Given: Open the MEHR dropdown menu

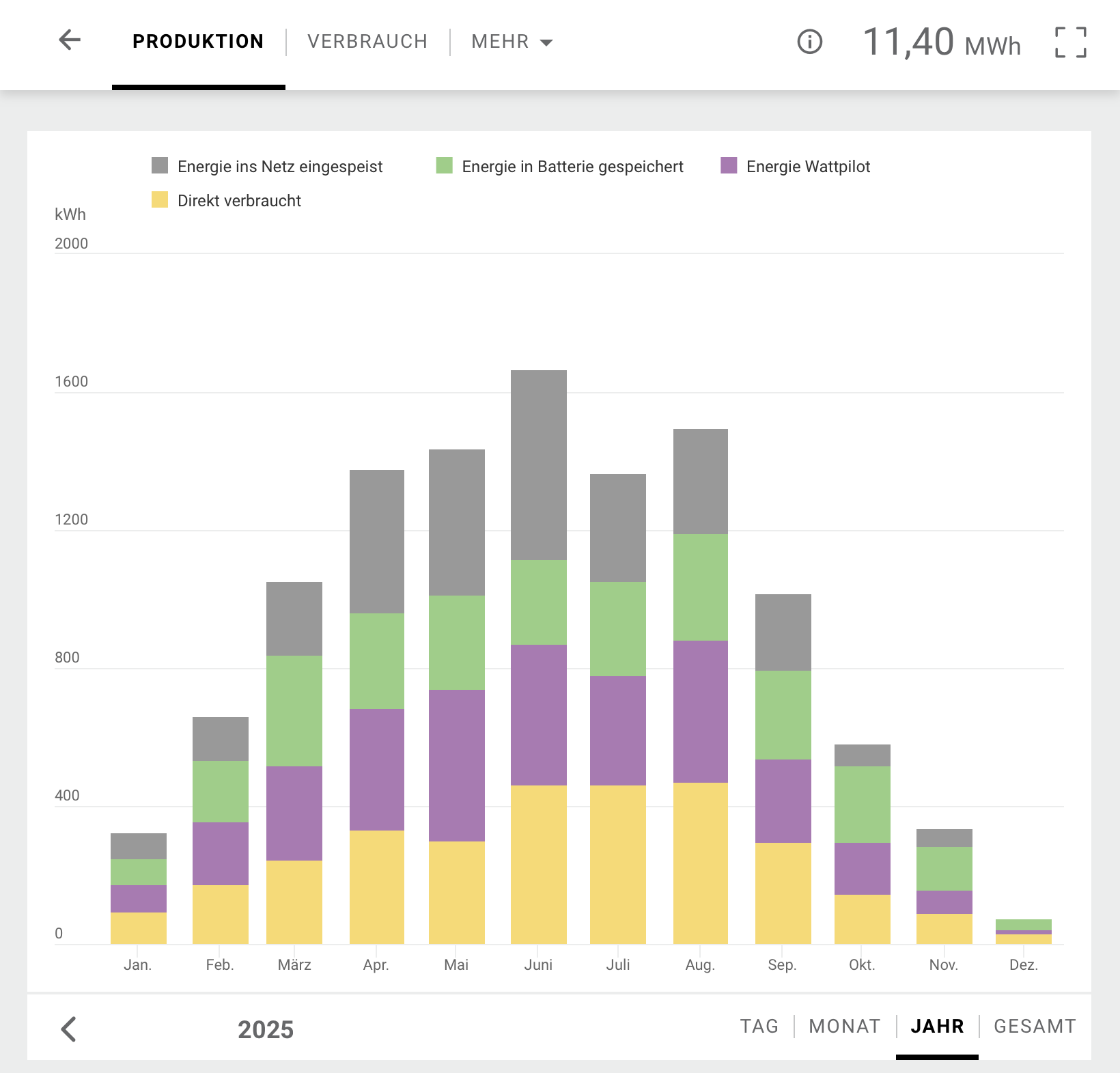Looking at the screenshot, I should [x=512, y=42].
